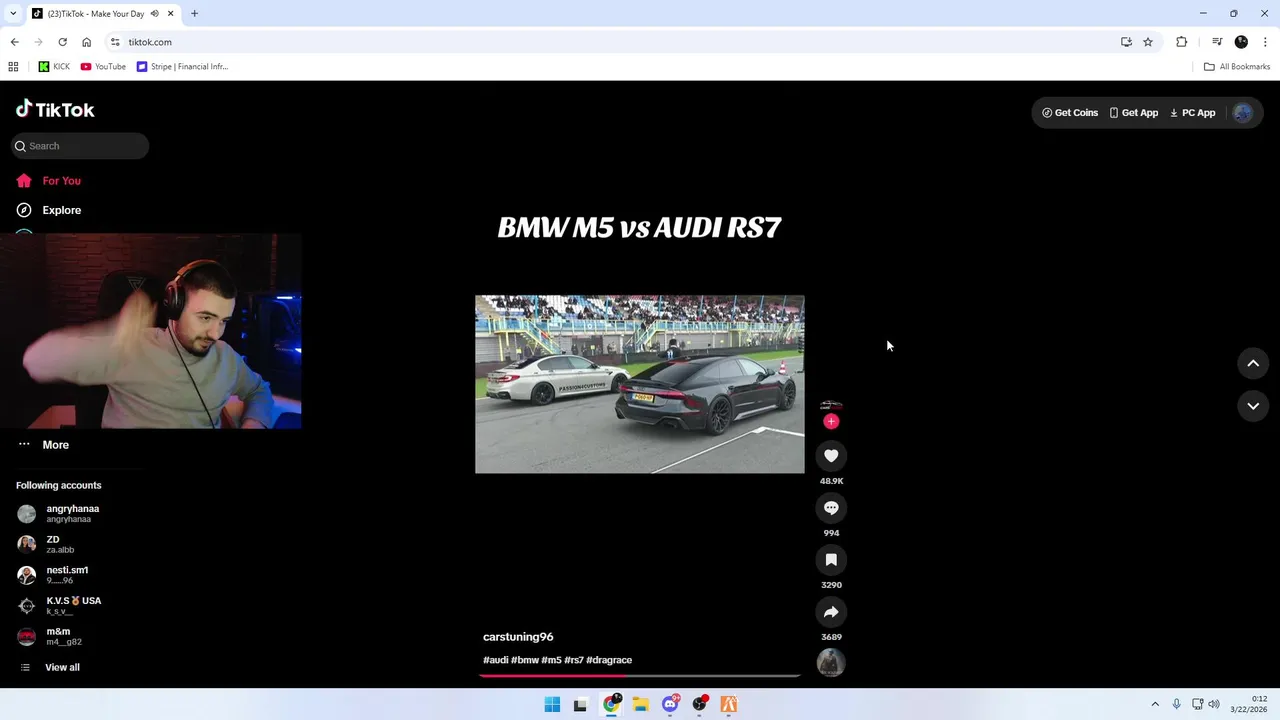Click the Get App button
Image resolution: width=1280 pixels, height=720 pixels.
(x=1133, y=113)
